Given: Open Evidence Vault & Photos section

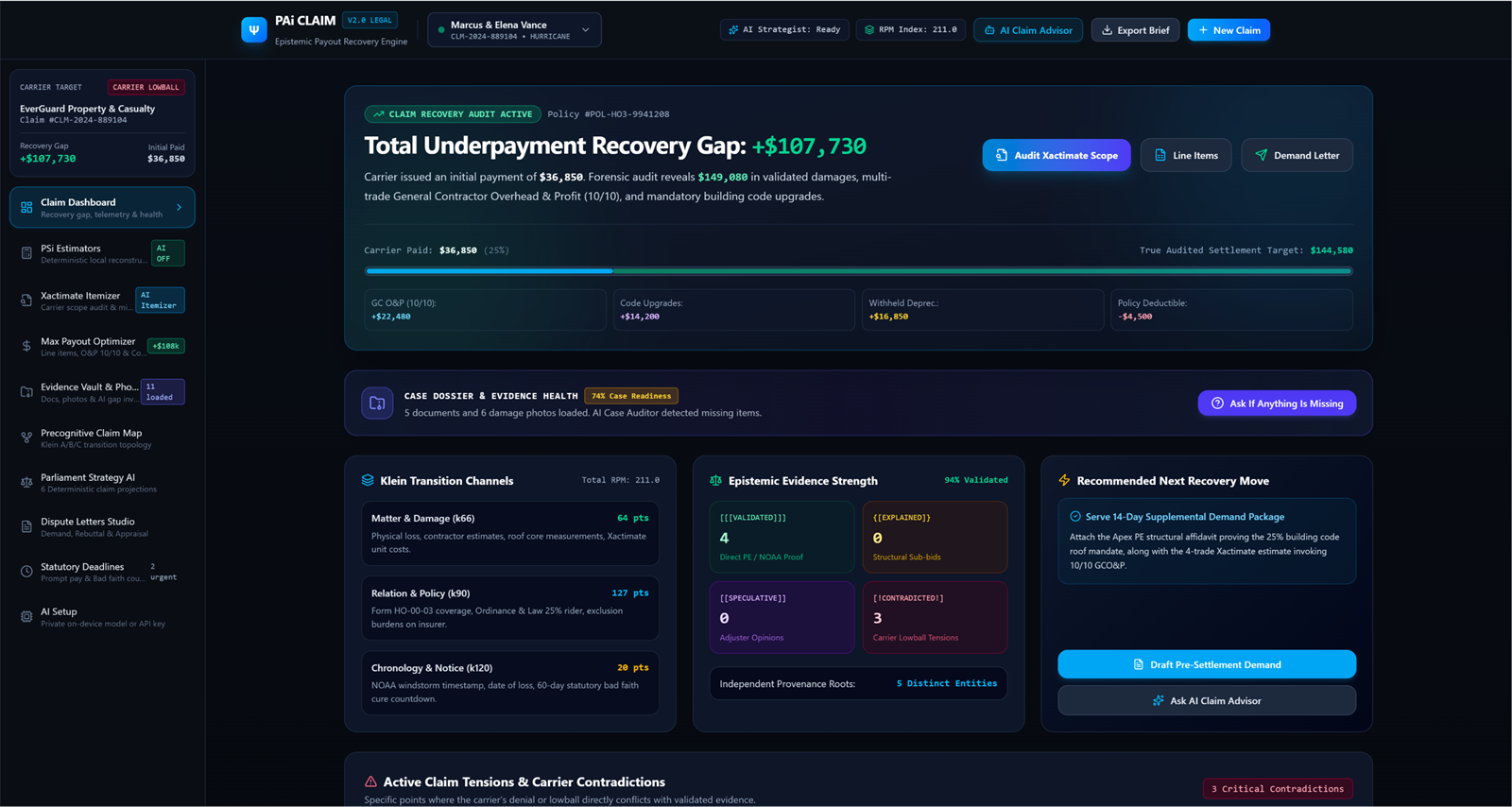Looking at the screenshot, I should coord(102,391).
